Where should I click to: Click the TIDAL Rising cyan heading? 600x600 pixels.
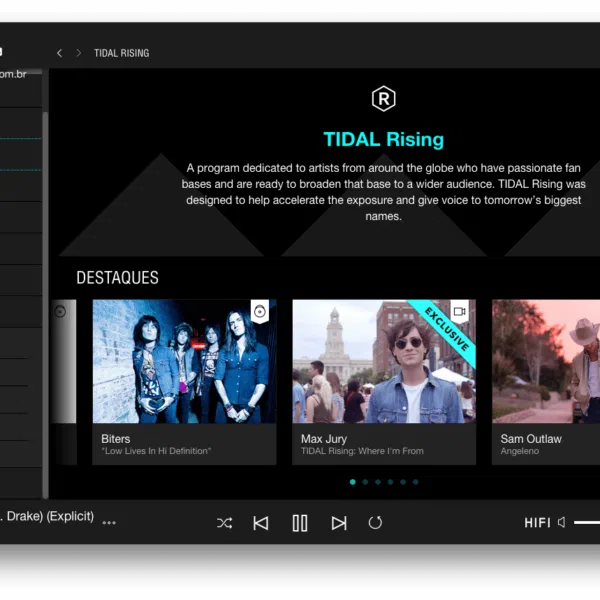(383, 139)
